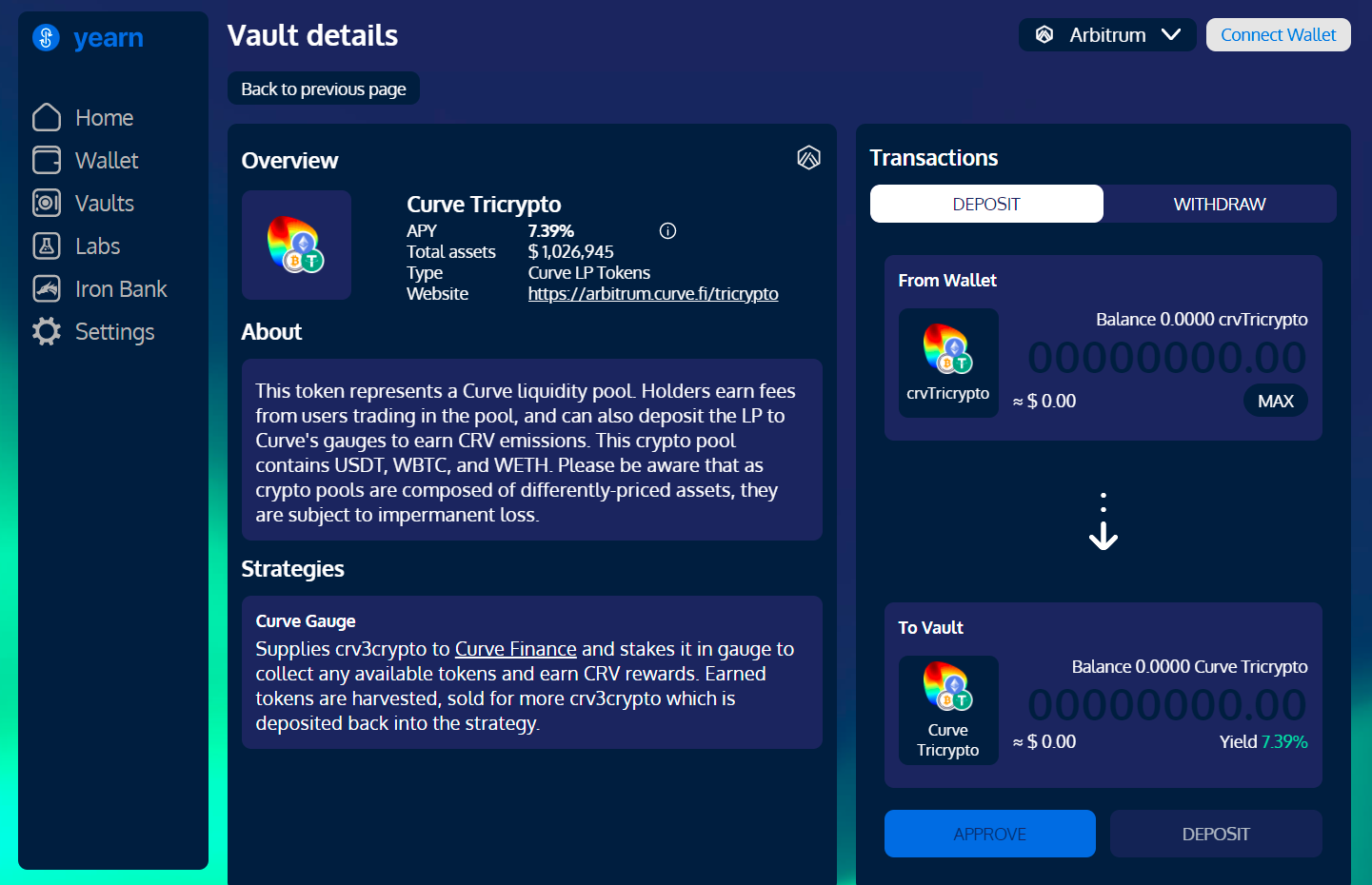Screen dimensions: 1372x885
Task: Open the Vaults section icon
Action: (47, 203)
